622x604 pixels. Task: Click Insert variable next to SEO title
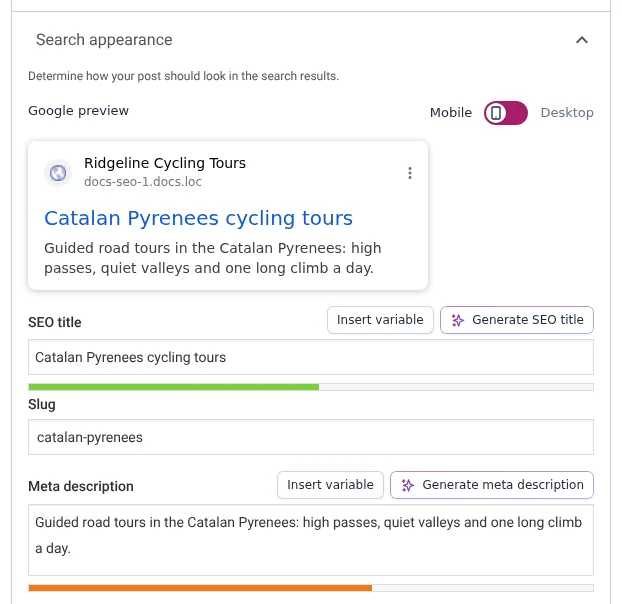pyautogui.click(x=380, y=320)
